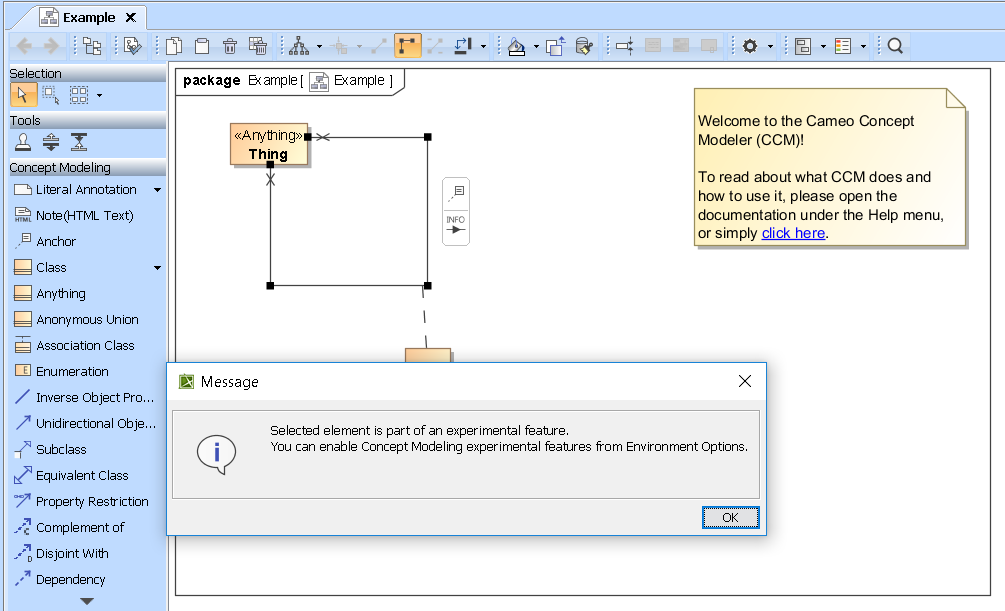Open the fill color paint bucket tool
The width and height of the screenshot is (1005, 611).
coord(516,46)
